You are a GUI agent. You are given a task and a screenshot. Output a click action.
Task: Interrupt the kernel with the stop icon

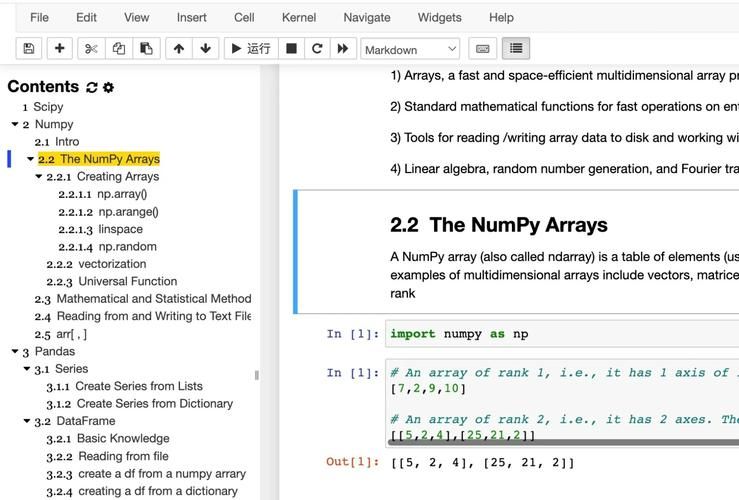tap(291, 49)
